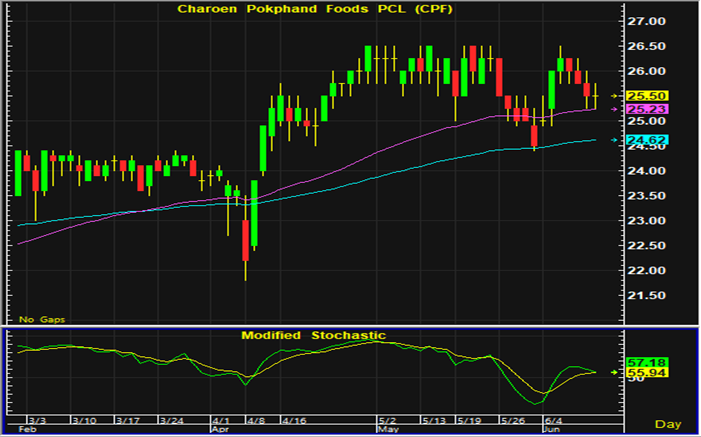Click the yellow arrow beside 25.50
Viewport: 701px width, 437px height.
615,96
